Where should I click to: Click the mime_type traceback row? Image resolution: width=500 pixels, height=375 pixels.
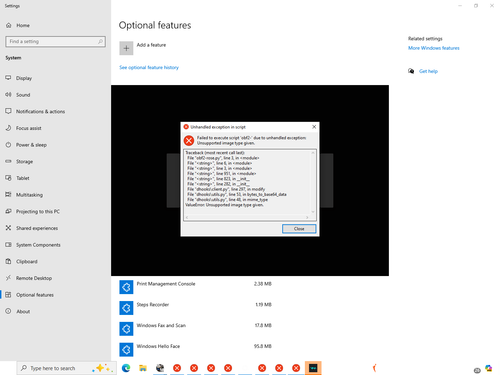click(227, 200)
